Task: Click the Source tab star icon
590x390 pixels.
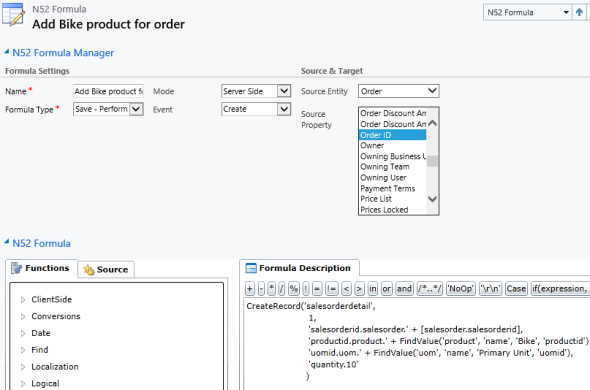Action: click(88, 270)
